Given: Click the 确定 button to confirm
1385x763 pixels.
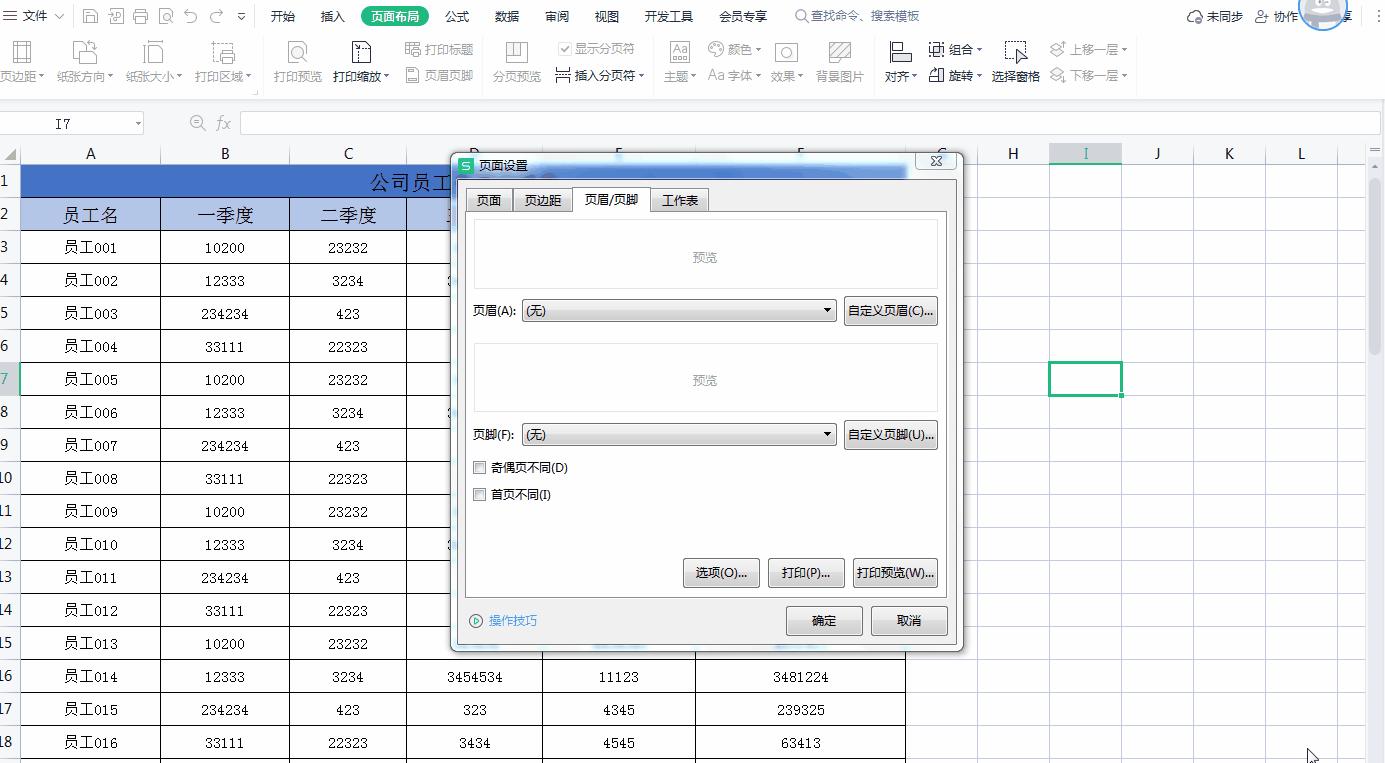Looking at the screenshot, I should pos(823,620).
